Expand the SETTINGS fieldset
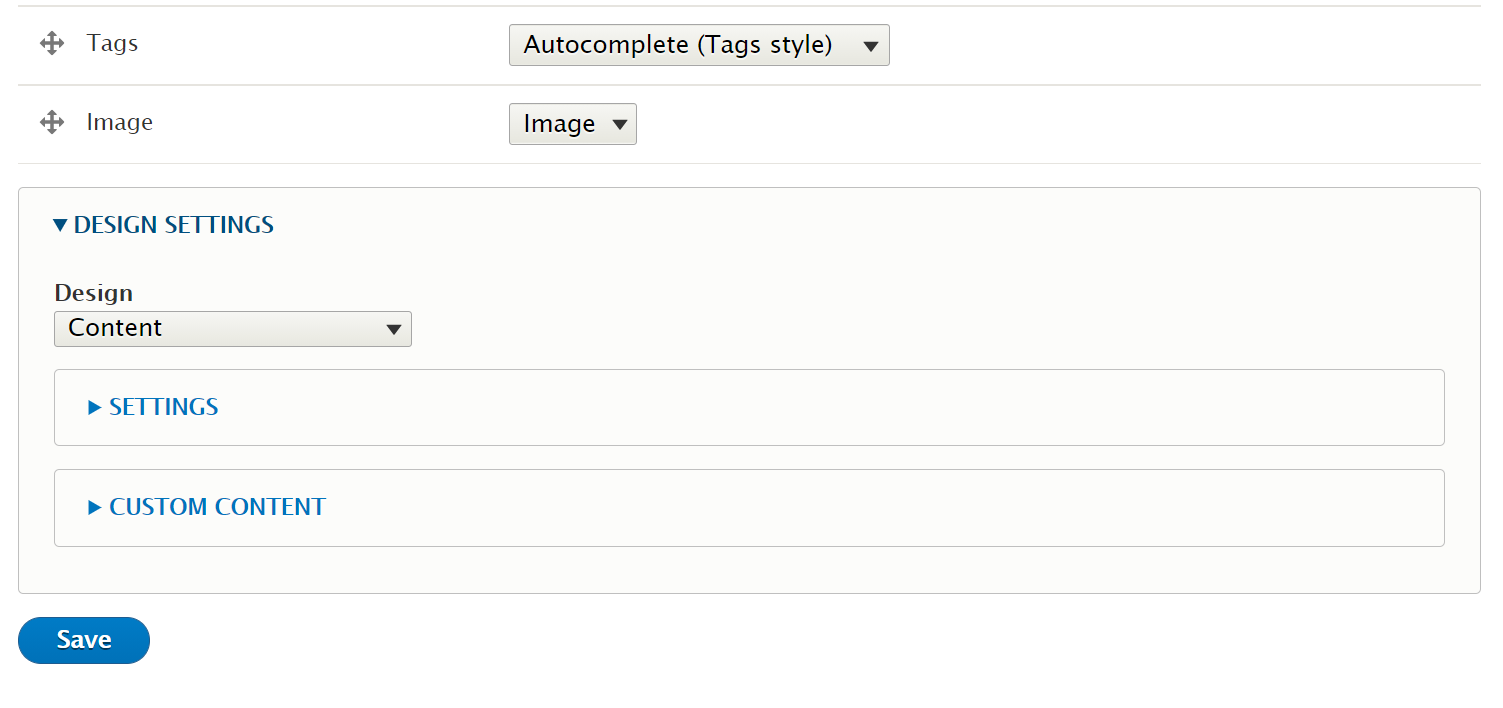 [154, 407]
